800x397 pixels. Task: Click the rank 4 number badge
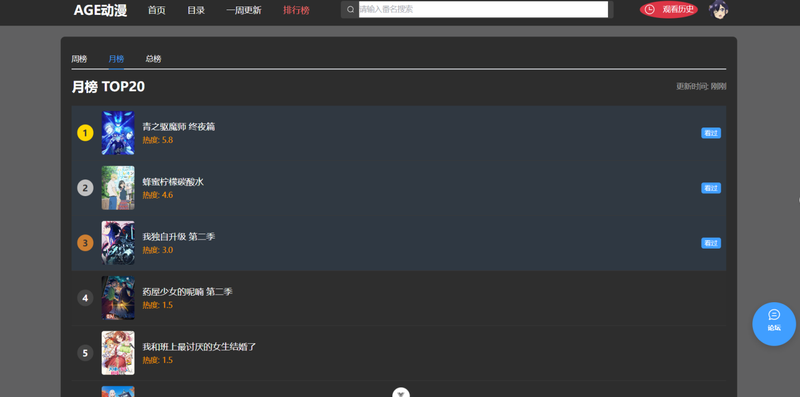(x=85, y=298)
